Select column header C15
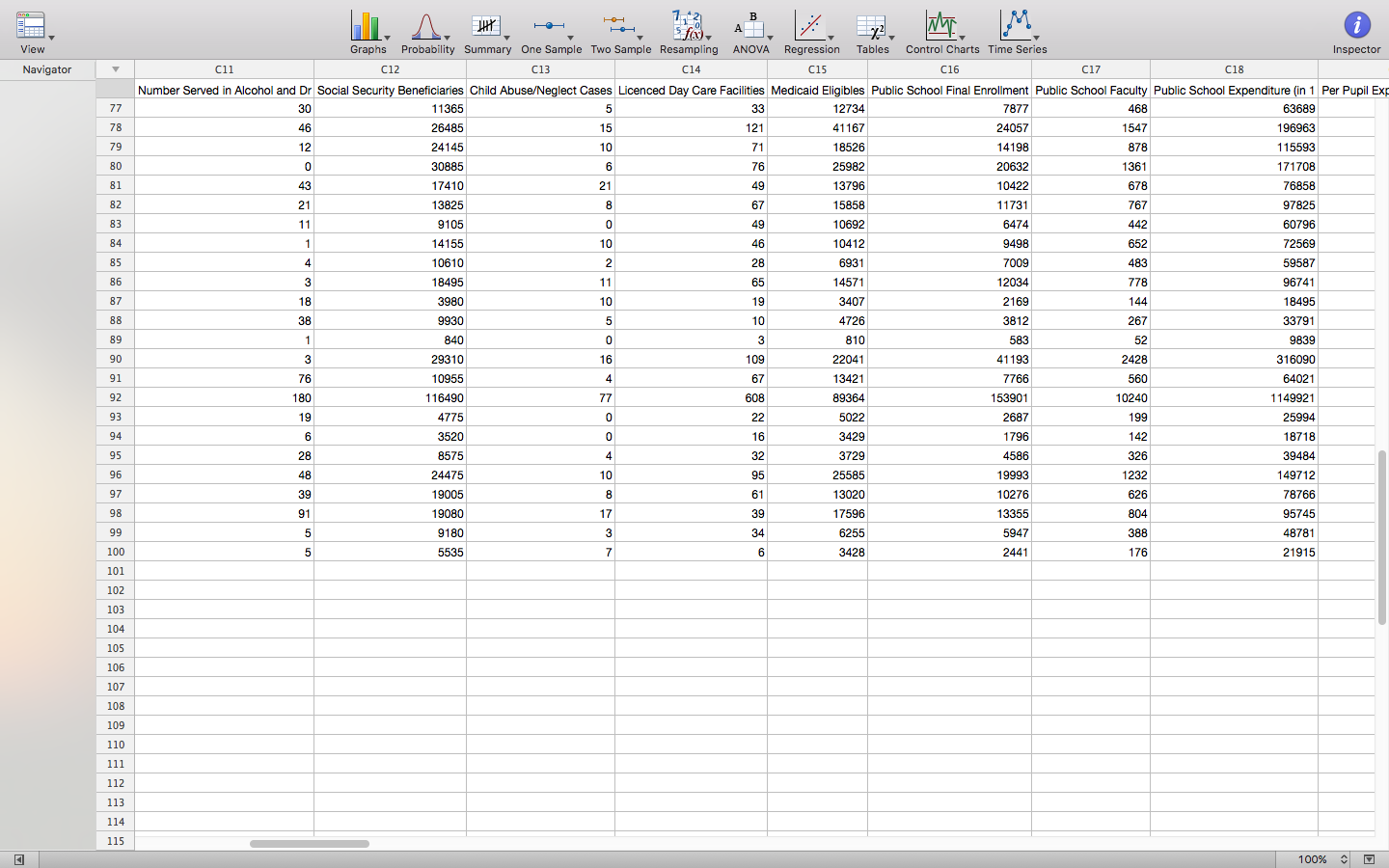 point(817,69)
